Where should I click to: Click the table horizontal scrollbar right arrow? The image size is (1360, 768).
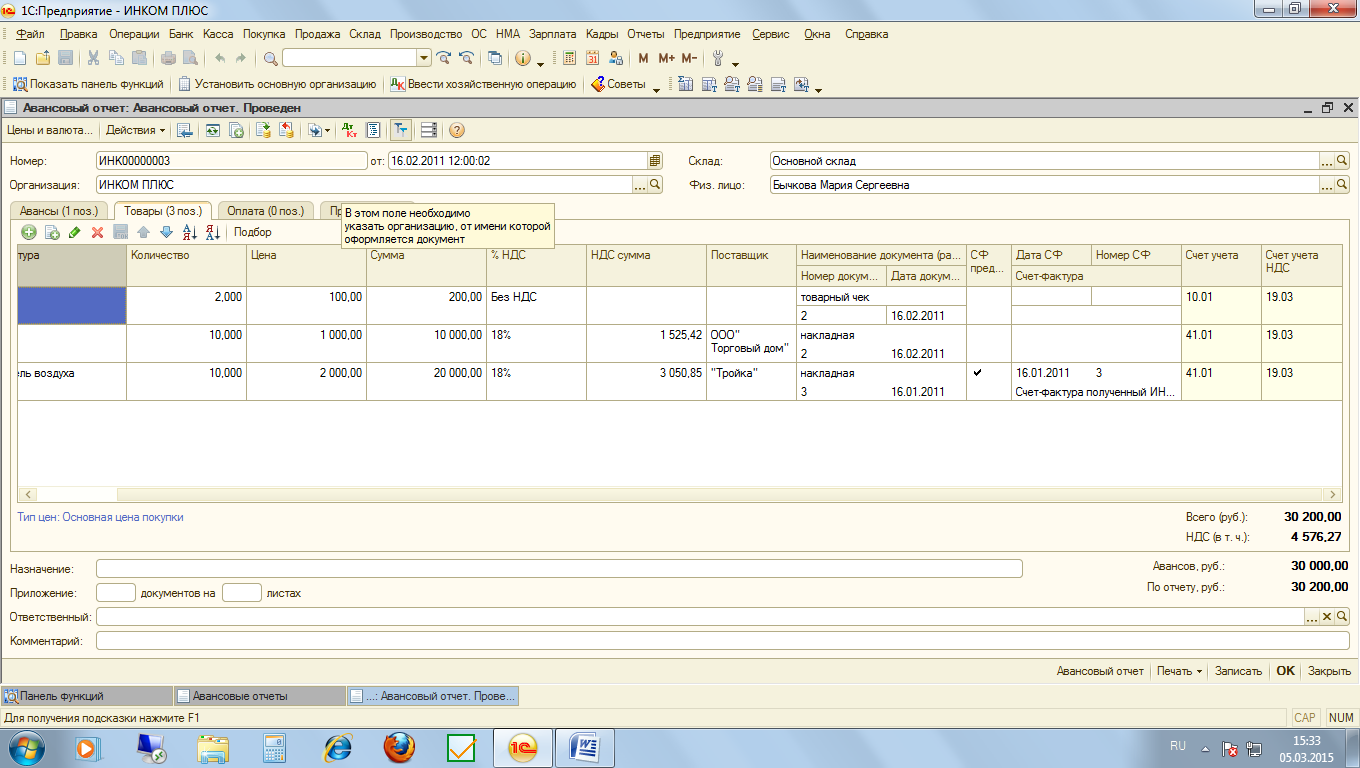[1333, 495]
